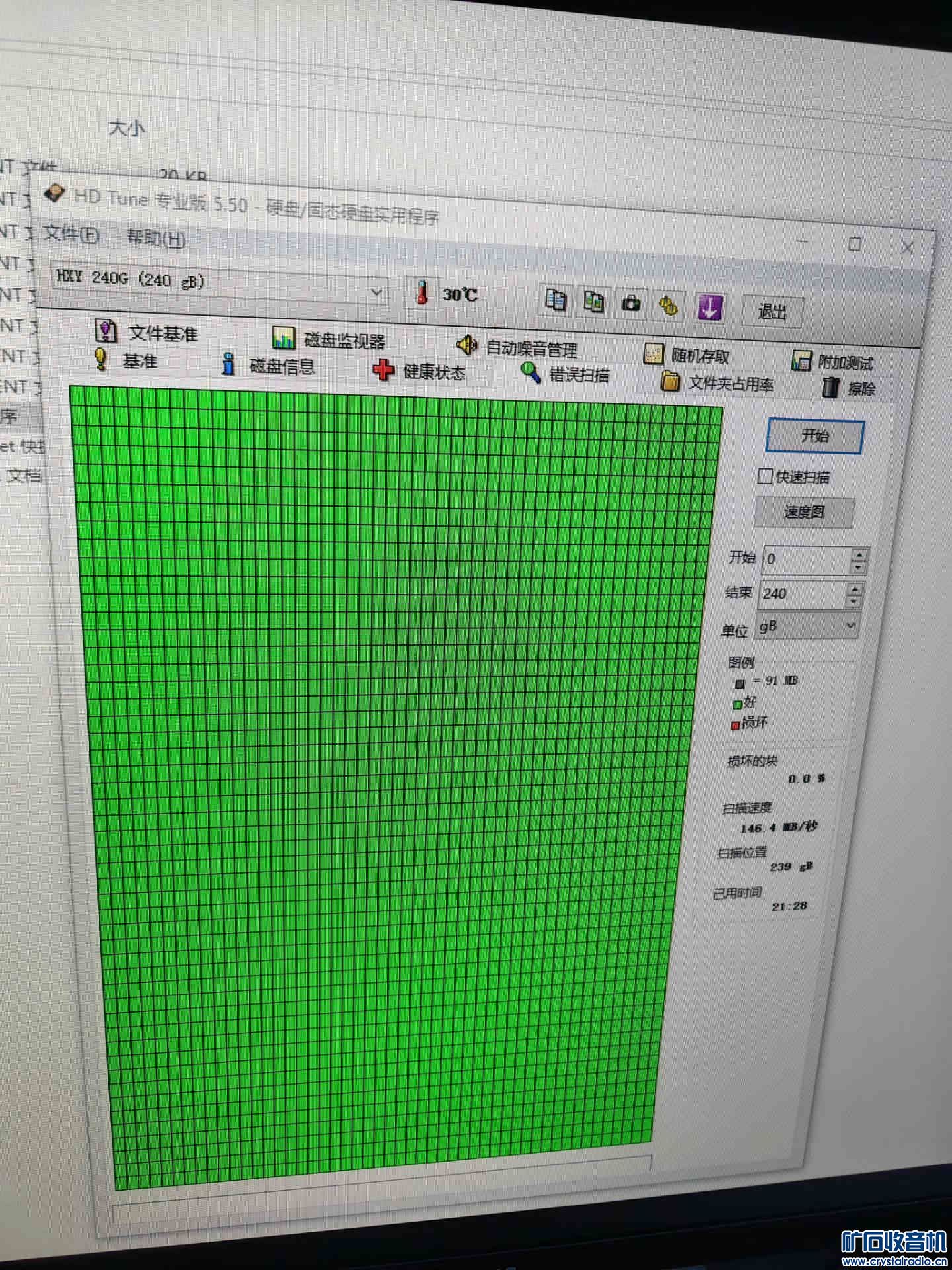Increase the 结束 value with up arrow
Screen dimensions: 952x1270
pos(855,588)
